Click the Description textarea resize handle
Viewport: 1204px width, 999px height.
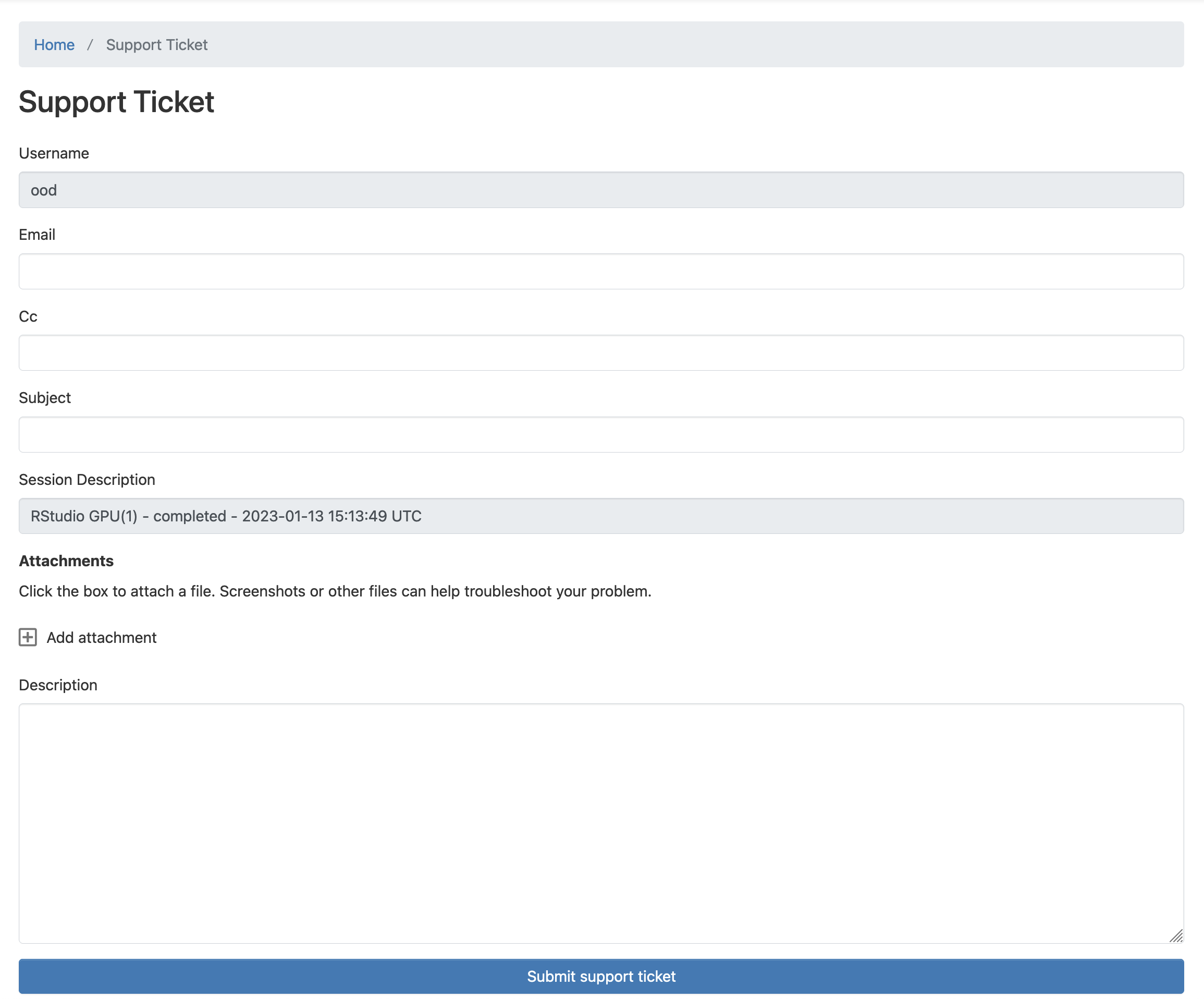(1176, 936)
